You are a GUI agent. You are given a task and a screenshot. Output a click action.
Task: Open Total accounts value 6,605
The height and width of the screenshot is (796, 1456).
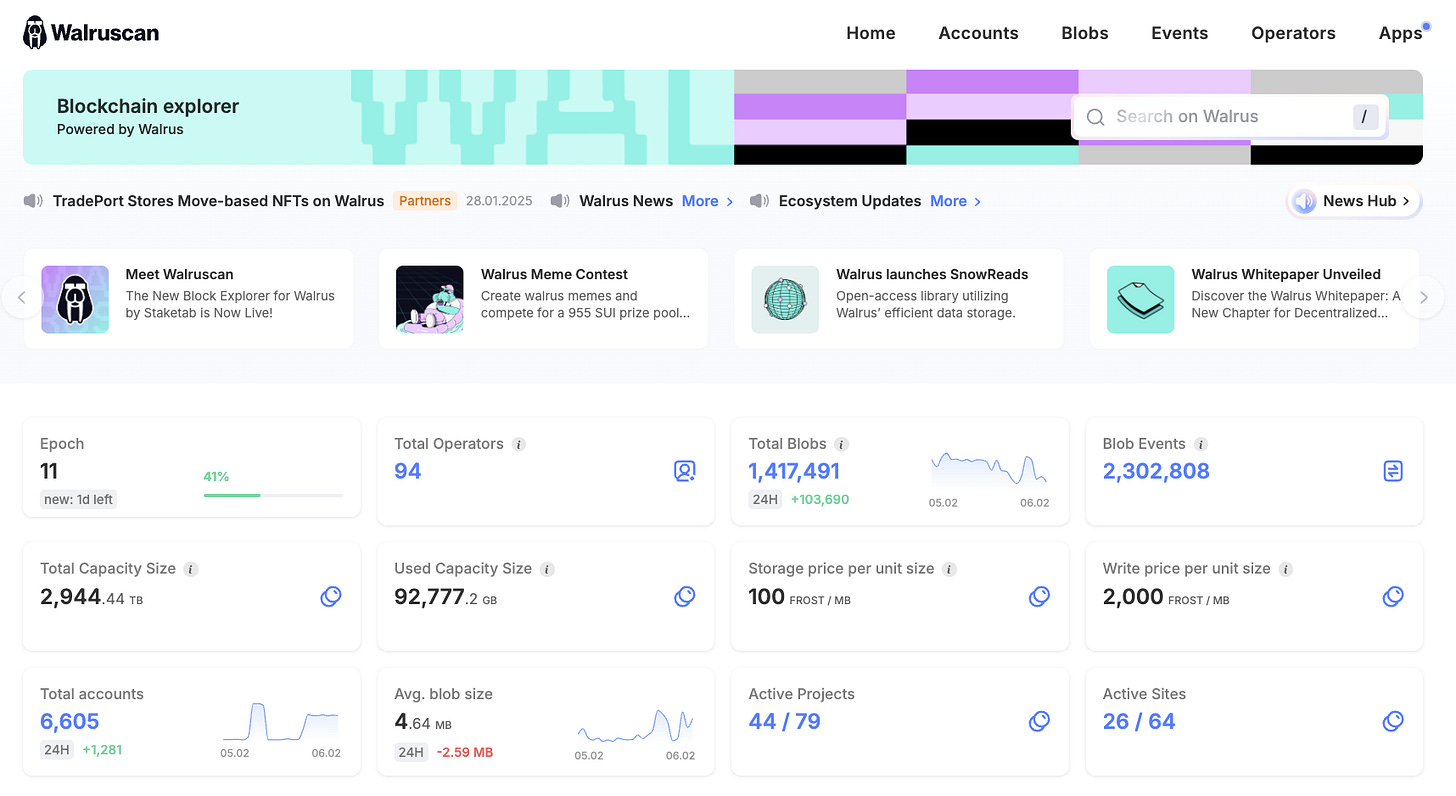point(69,721)
